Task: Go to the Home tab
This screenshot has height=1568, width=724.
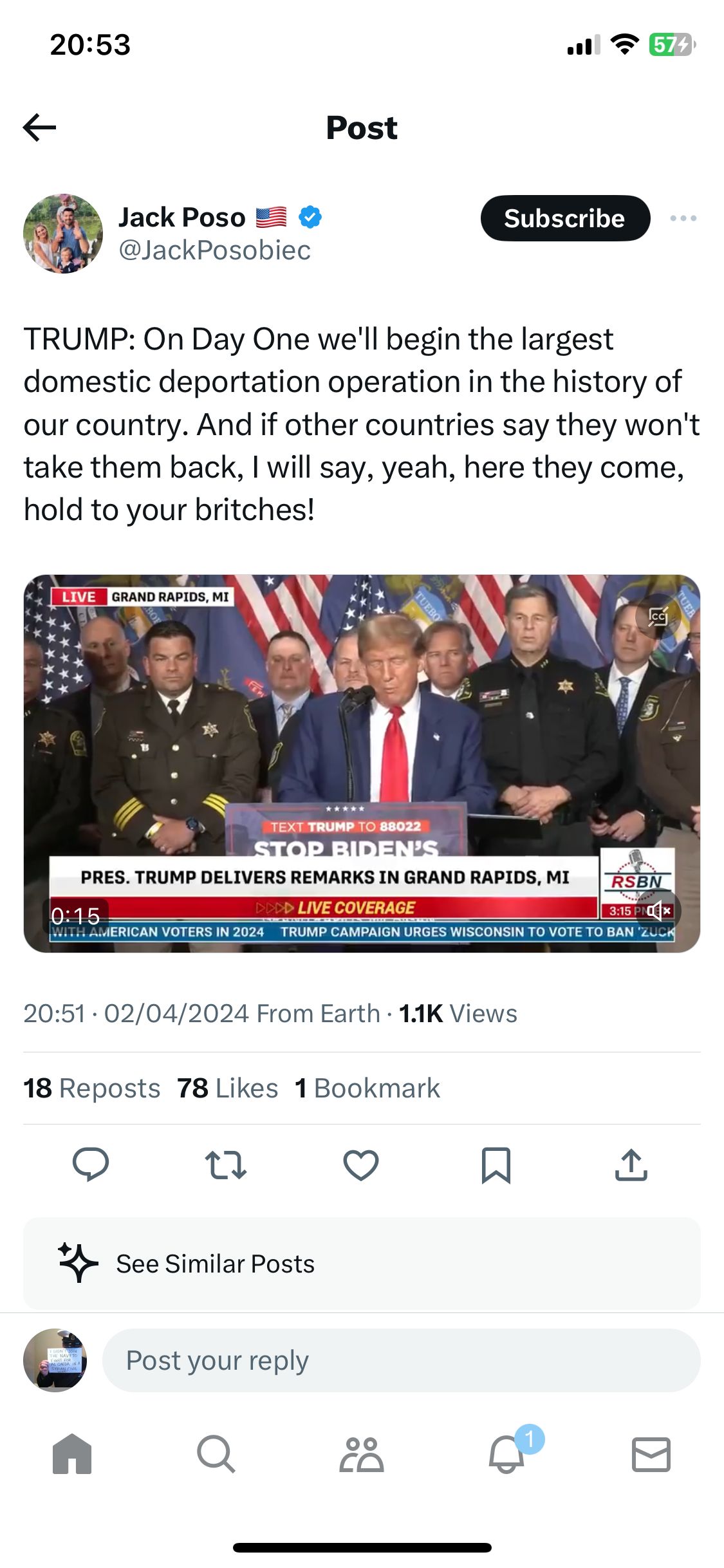Action: 72,1453
